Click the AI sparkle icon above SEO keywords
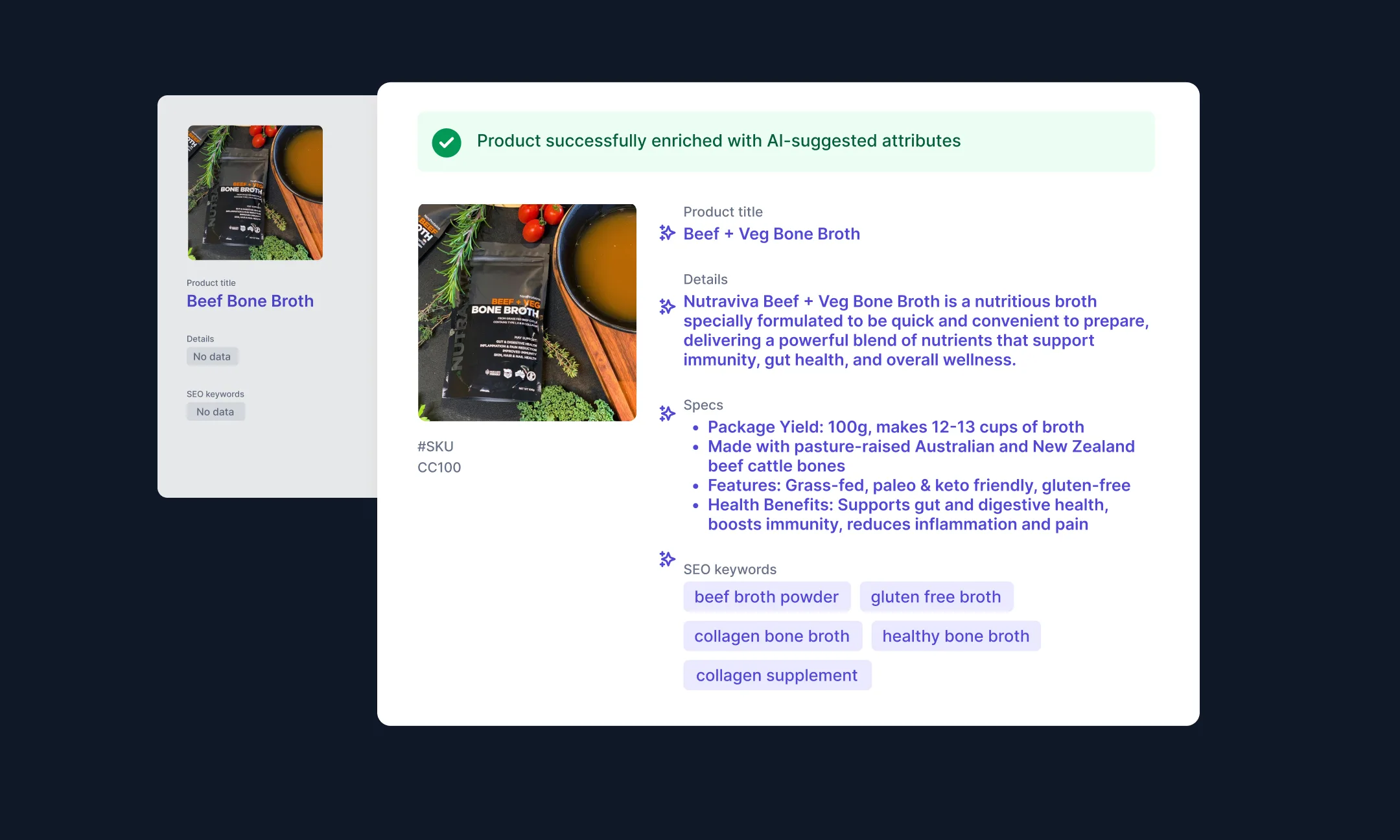This screenshot has height=840, width=1400. click(667, 559)
